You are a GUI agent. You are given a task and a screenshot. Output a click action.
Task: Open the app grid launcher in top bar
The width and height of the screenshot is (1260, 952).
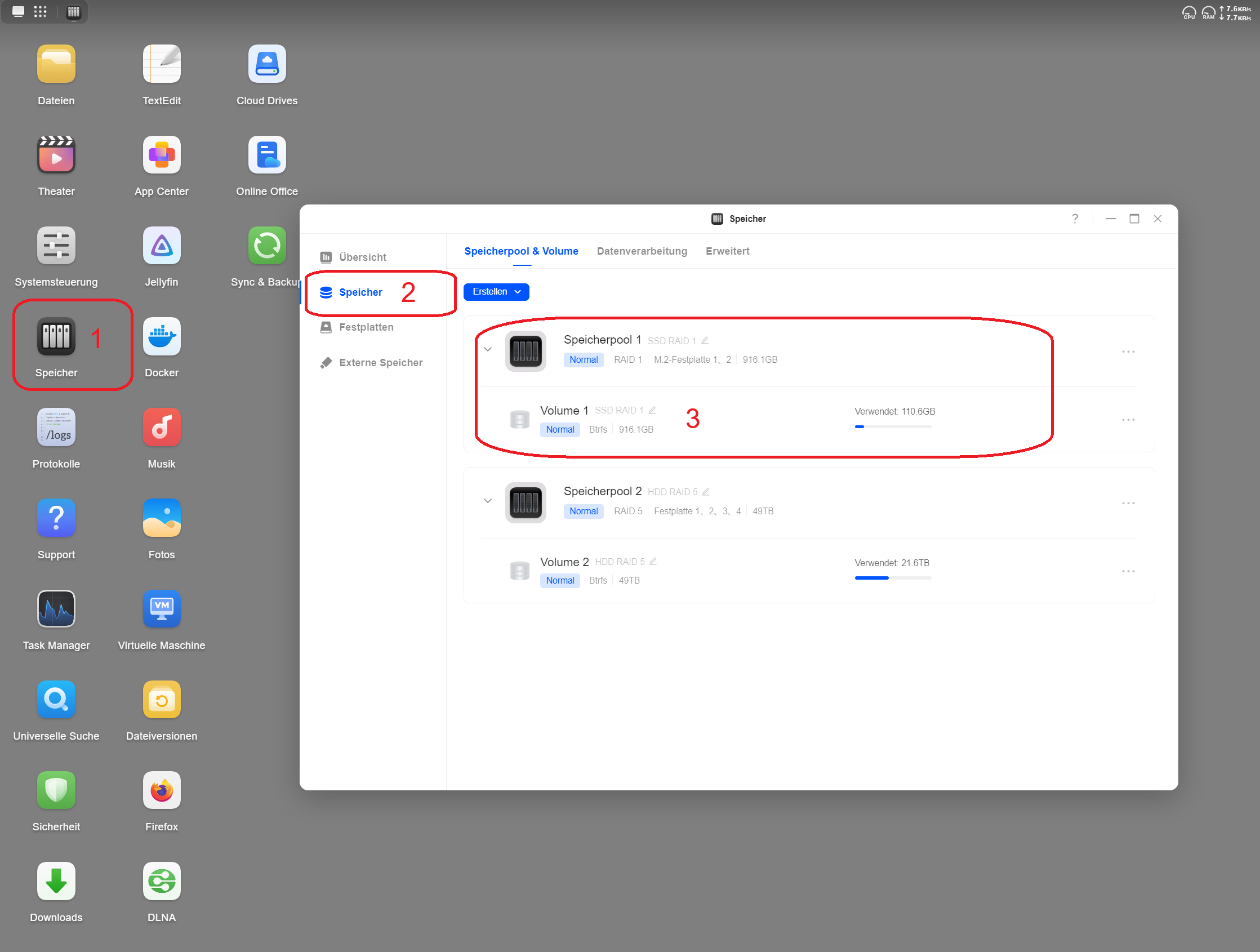[40, 12]
